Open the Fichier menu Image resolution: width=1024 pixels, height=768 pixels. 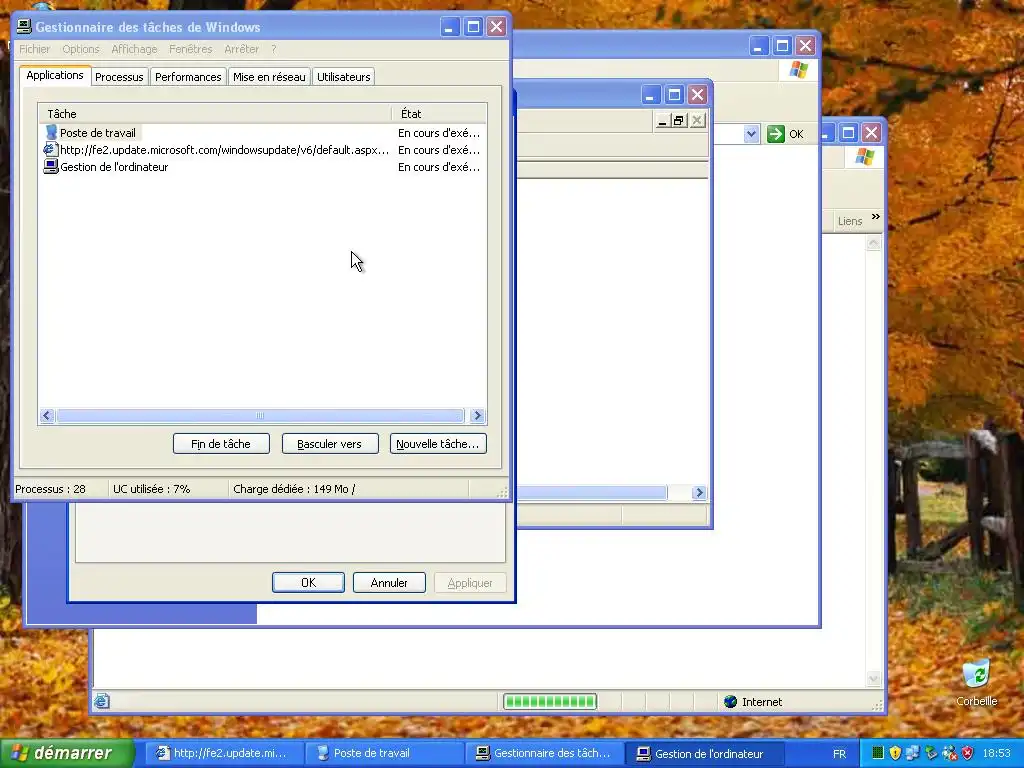click(35, 49)
